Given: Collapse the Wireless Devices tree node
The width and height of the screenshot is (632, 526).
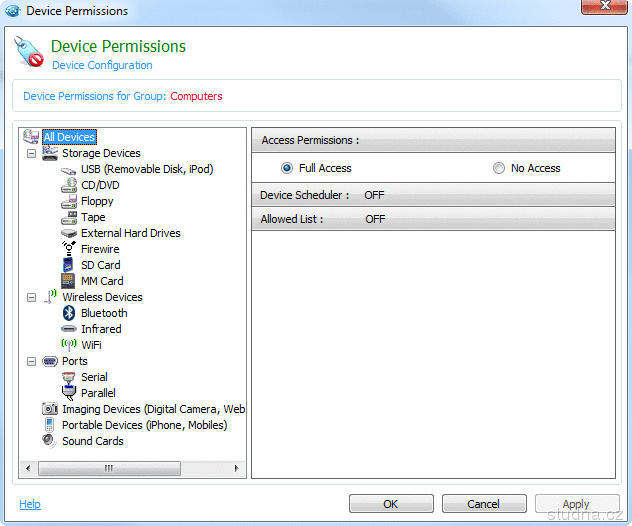Looking at the screenshot, I should (31, 297).
